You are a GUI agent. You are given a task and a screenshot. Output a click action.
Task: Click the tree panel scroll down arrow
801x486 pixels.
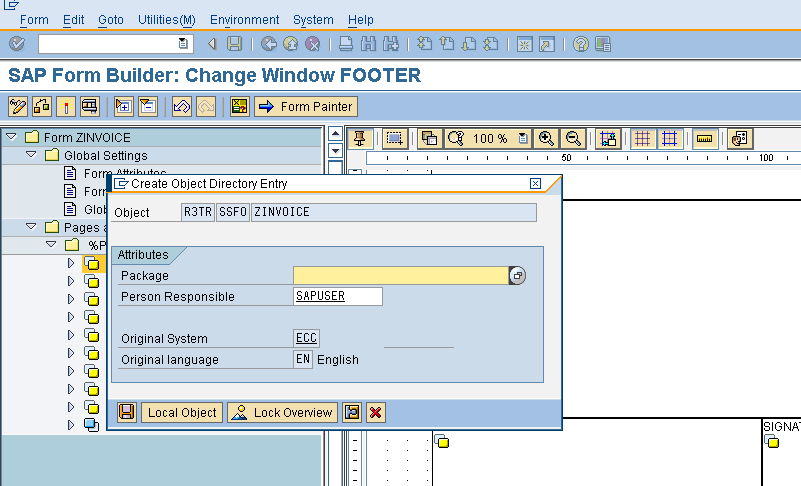point(335,151)
